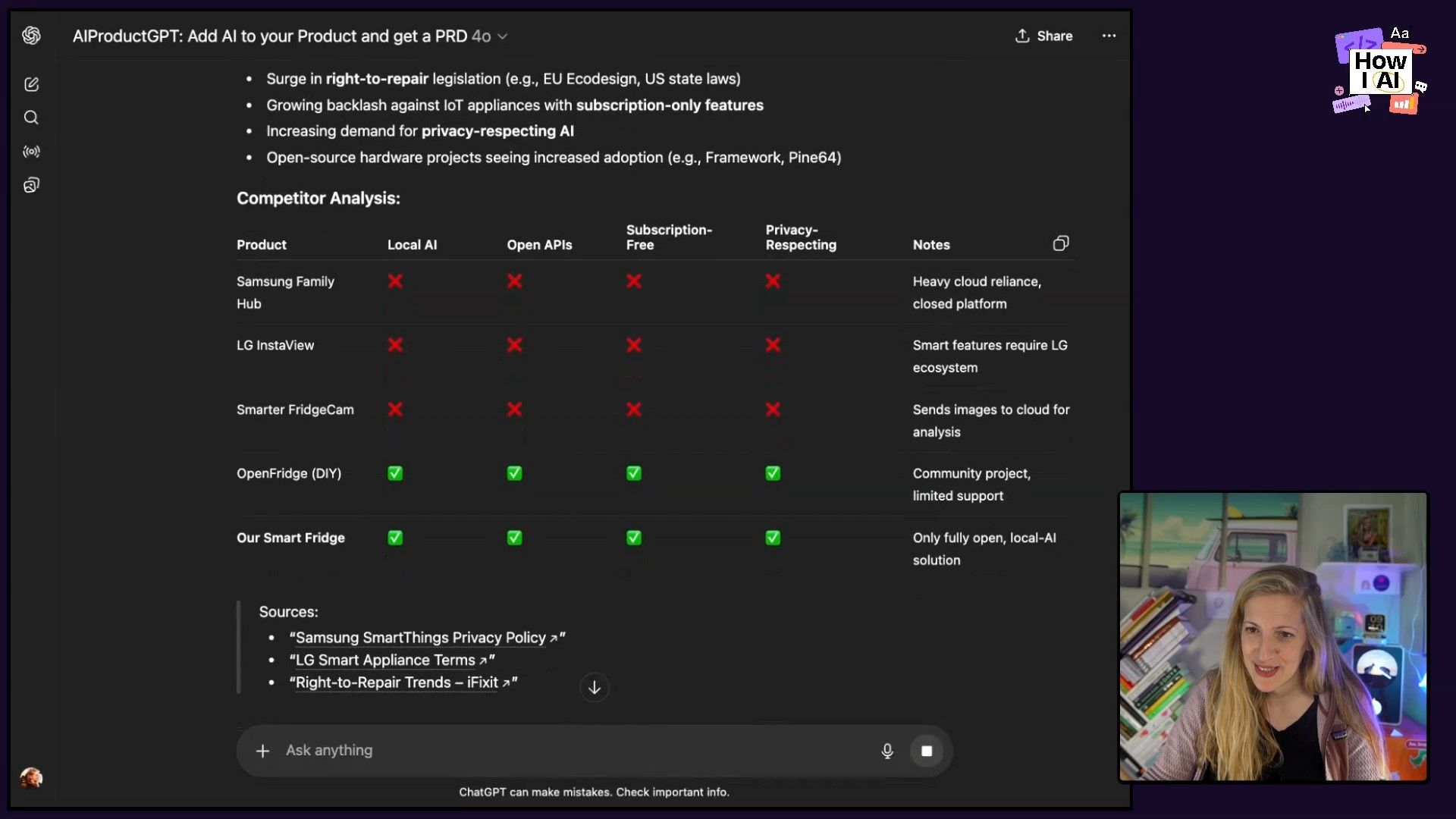This screenshot has width=1456, height=819.
Task: Click OpenFridge (DIY) Local AI green check
Action: pos(395,473)
